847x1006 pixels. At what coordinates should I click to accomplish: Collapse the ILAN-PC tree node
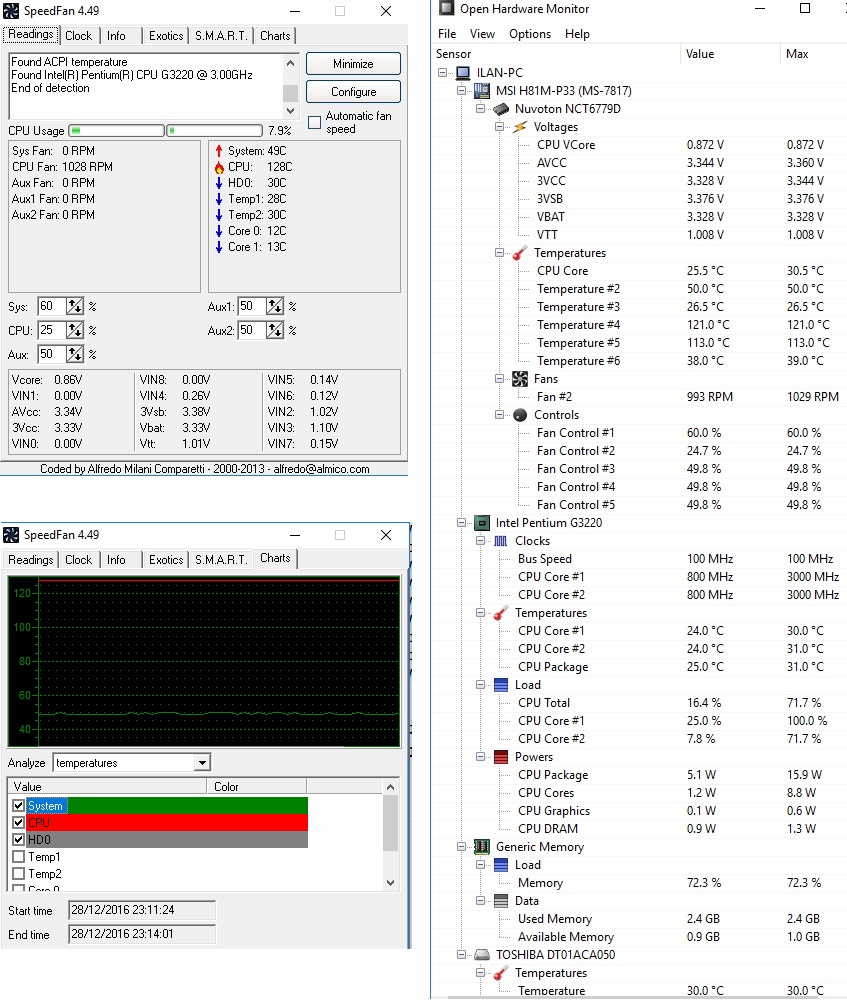[x=442, y=72]
